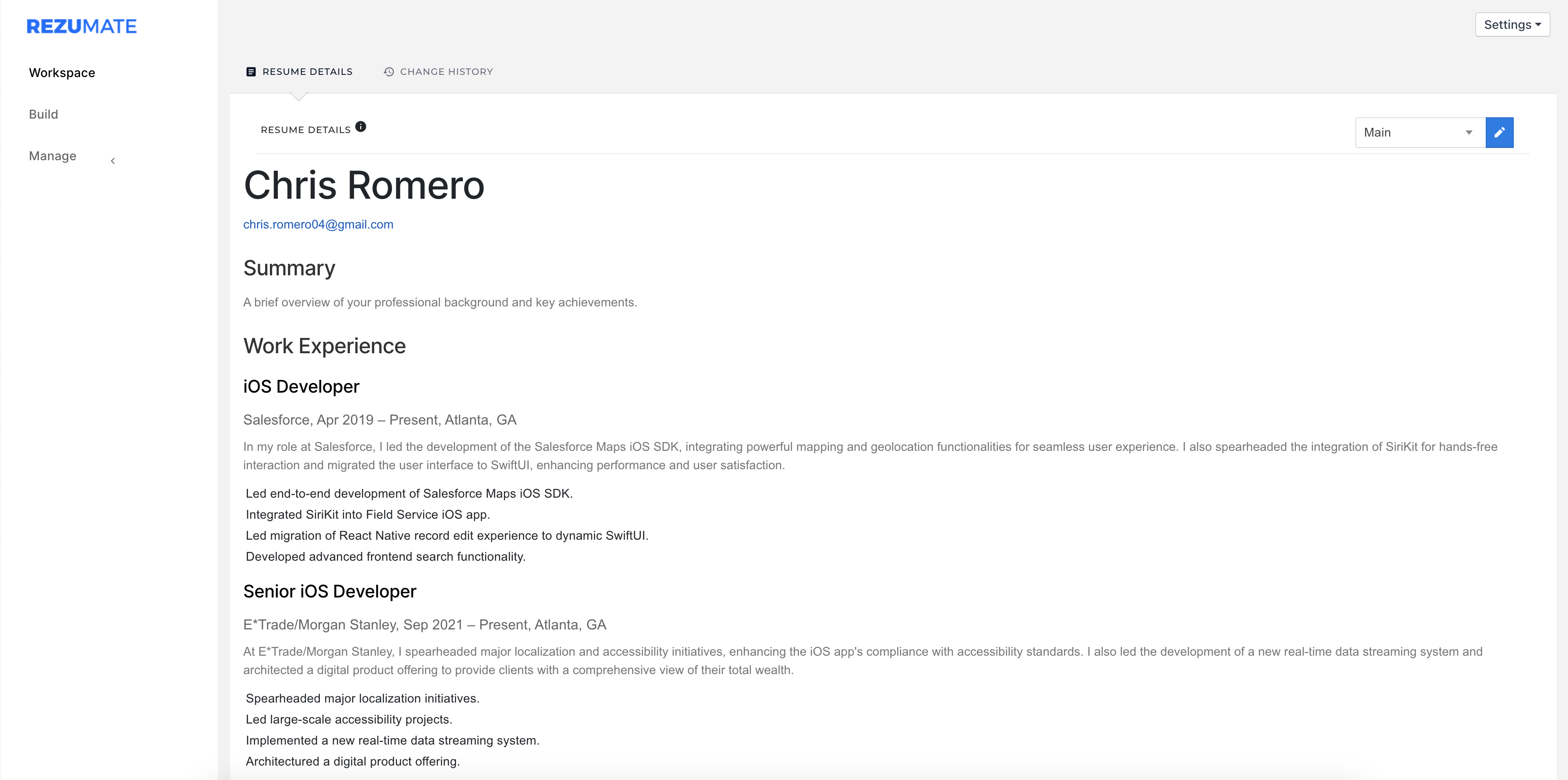Switch to the Change History tab
The height and width of the screenshot is (780, 1568).
[x=438, y=72]
